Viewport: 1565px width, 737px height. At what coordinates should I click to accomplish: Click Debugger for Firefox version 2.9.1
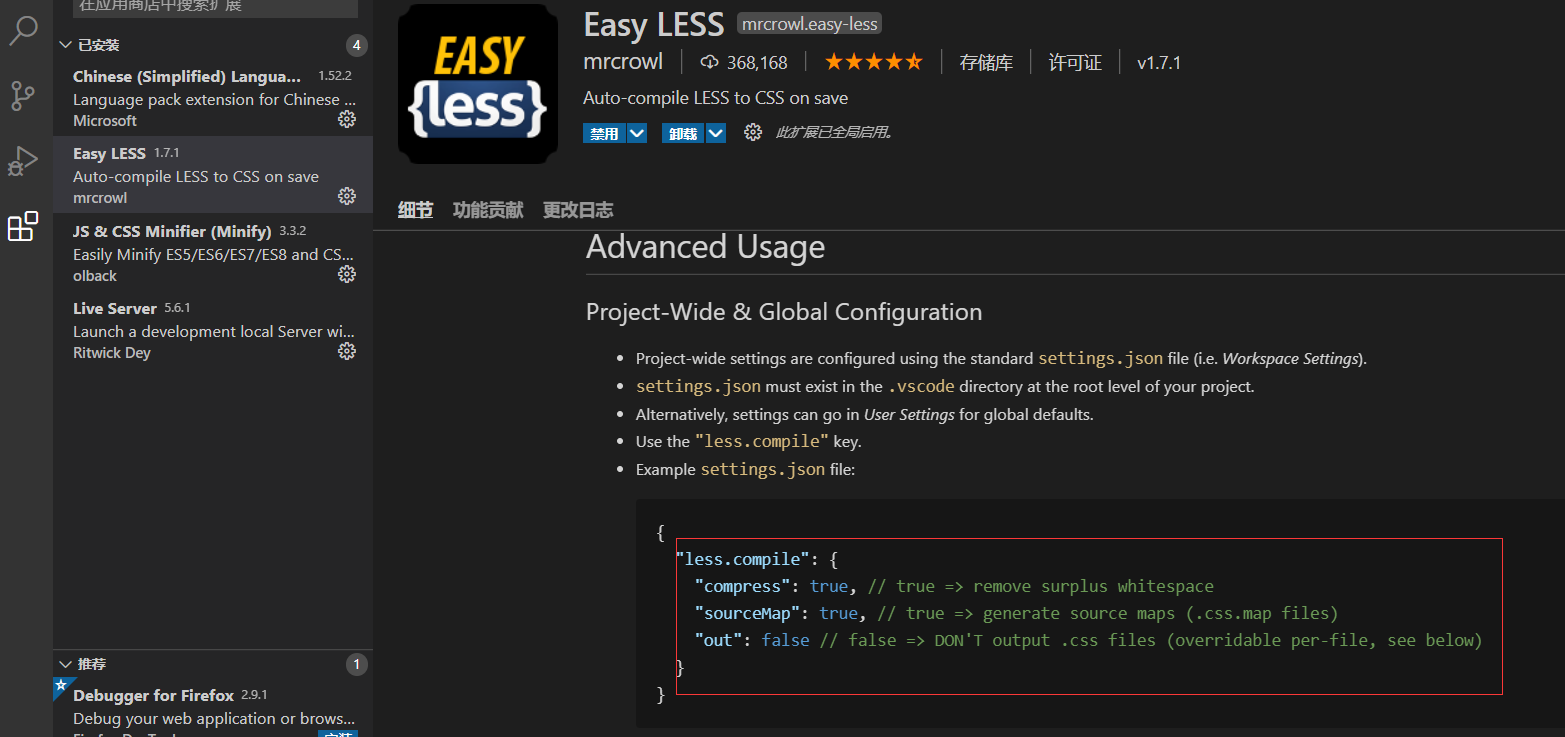point(254,695)
